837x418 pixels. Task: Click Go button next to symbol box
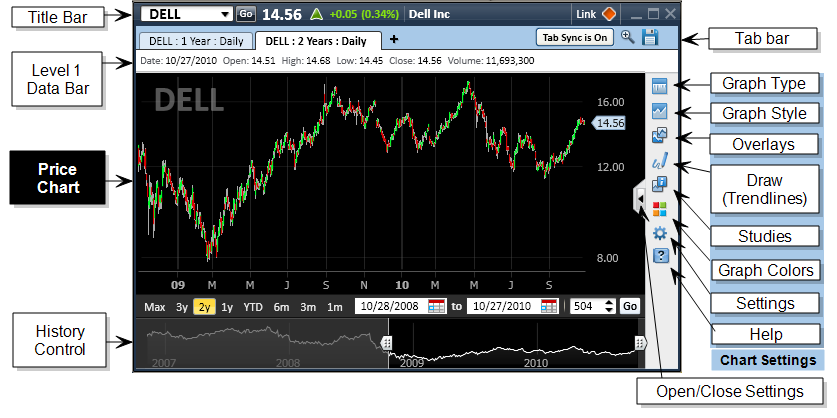pyautogui.click(x=246, y=15)
